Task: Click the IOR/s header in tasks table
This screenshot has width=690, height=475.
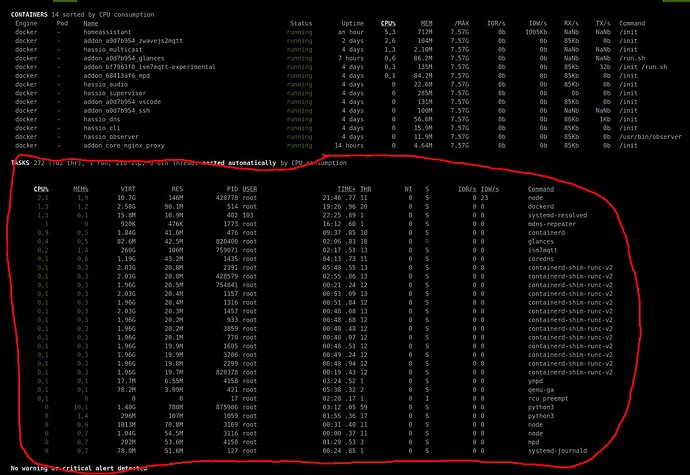Action: pyautogui.click(x=462, y=188)
